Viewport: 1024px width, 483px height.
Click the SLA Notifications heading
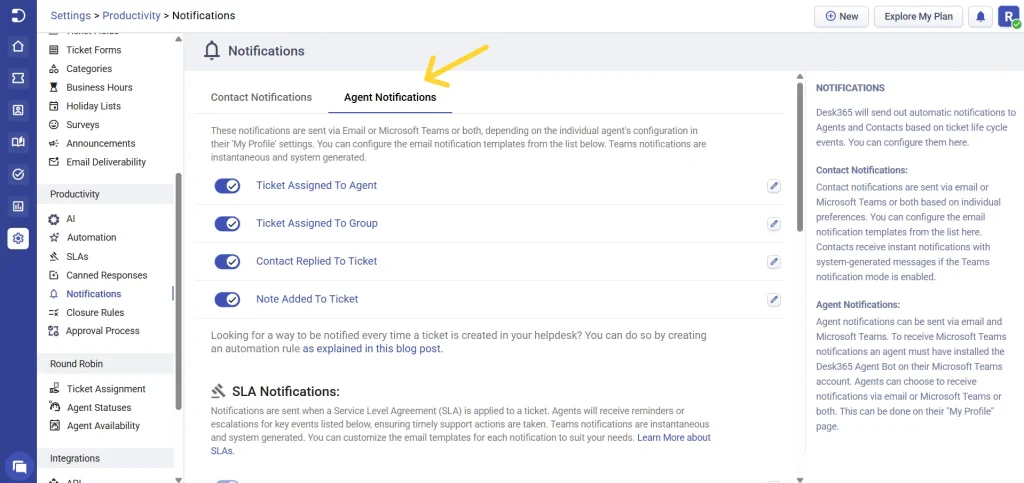tap(285, 392)
